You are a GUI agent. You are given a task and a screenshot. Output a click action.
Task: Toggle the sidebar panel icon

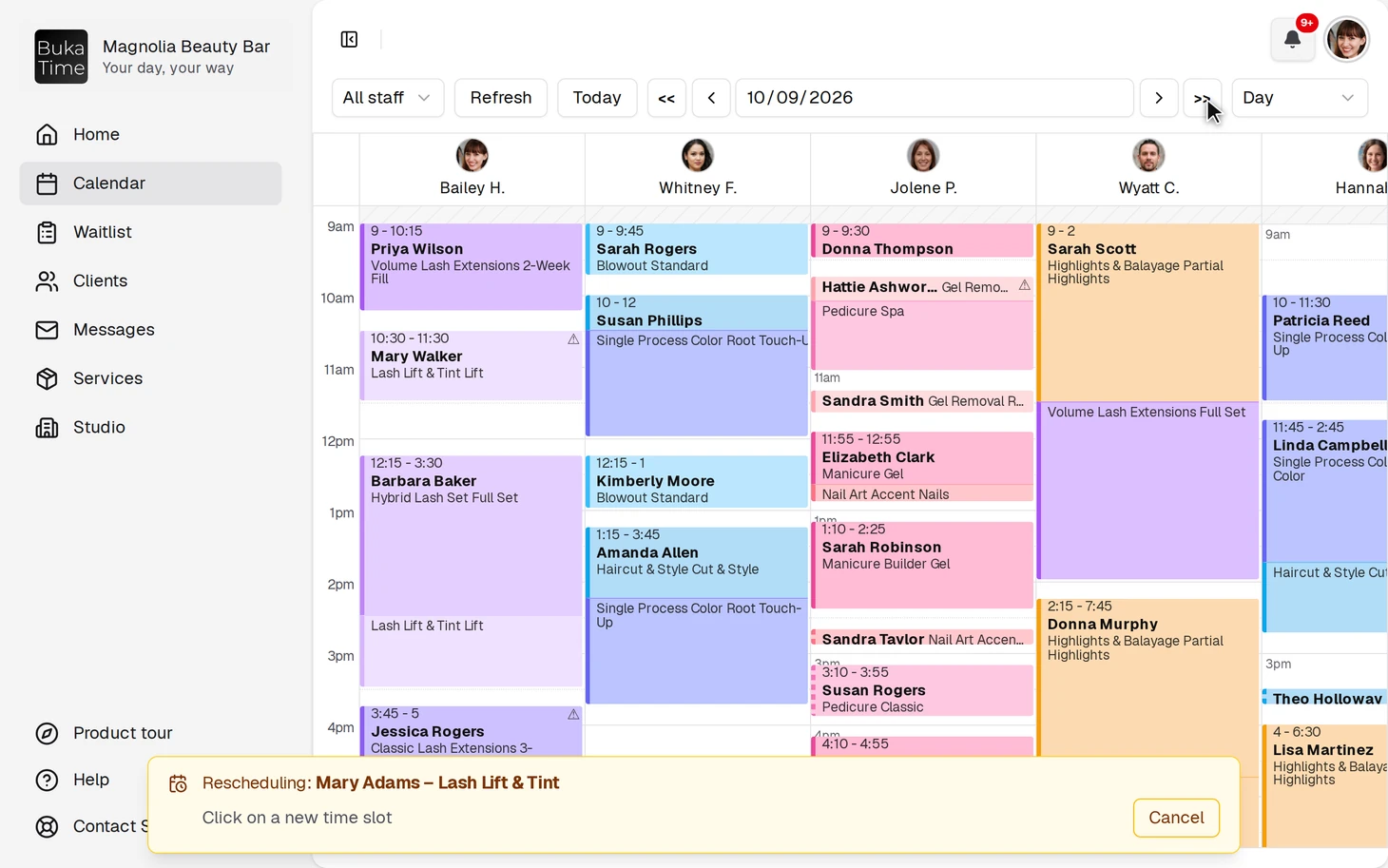[x=349, y=39]
